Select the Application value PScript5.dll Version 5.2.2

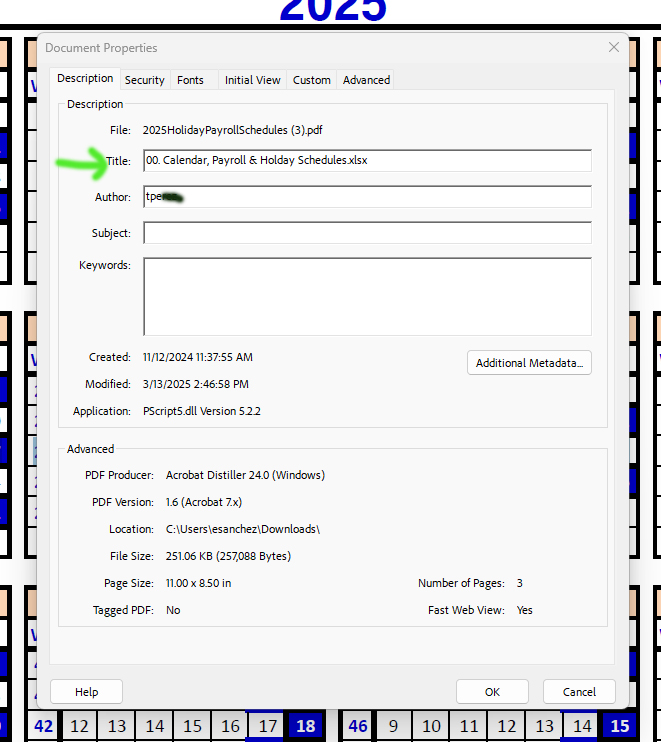click(202, 411)
